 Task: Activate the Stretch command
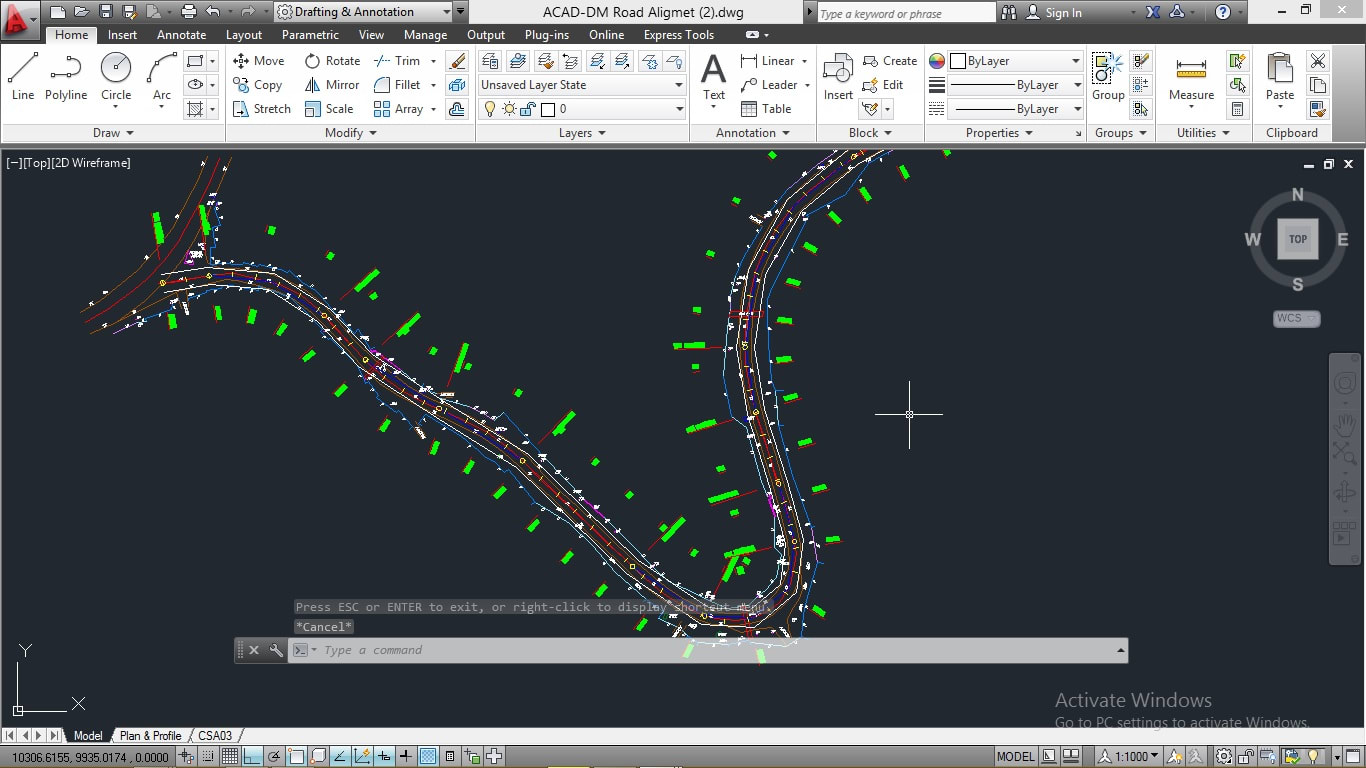coord(262,109)
